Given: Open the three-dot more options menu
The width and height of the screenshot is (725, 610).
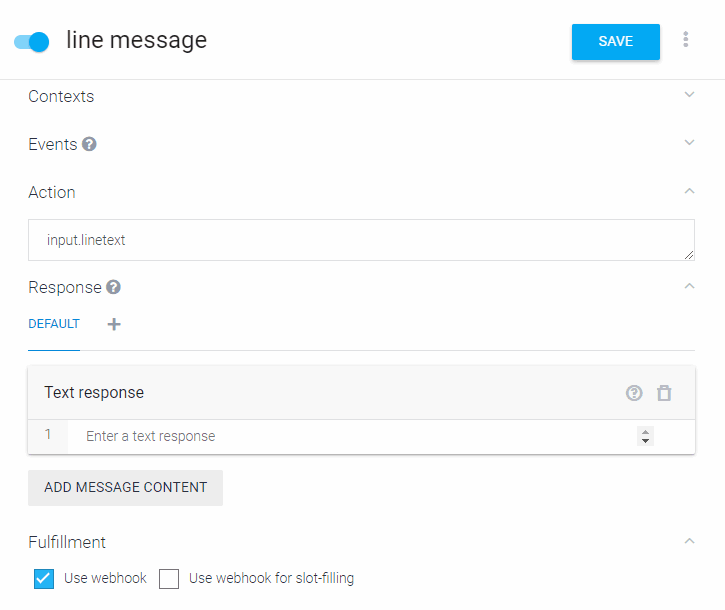Looking at the screenshot, I should [686, 40].
